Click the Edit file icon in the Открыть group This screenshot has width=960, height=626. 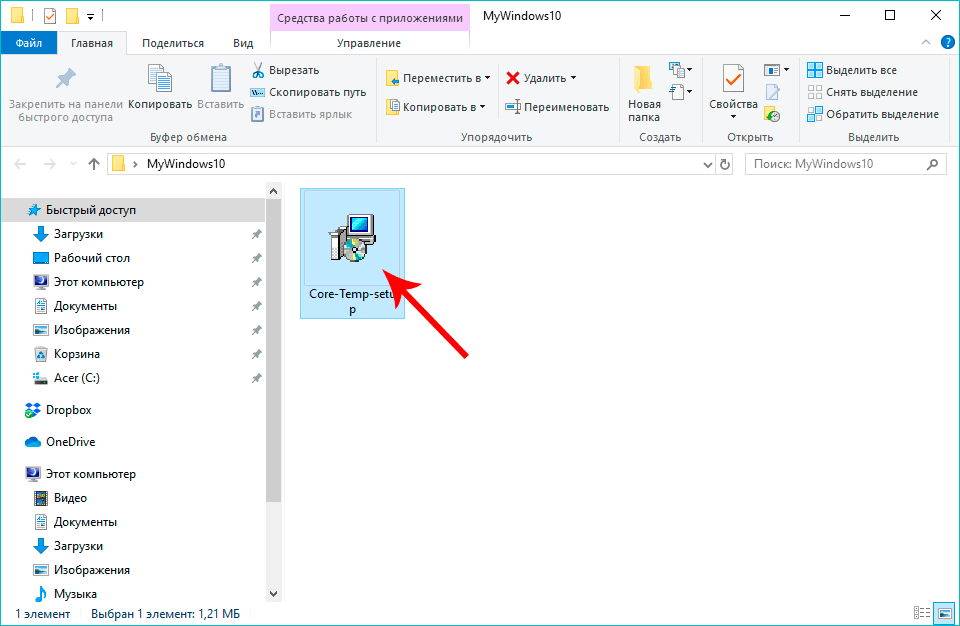click(773, 92)
